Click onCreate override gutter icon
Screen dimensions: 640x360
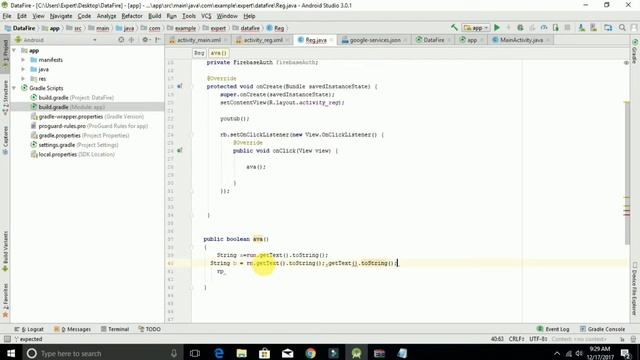[180, 86]
